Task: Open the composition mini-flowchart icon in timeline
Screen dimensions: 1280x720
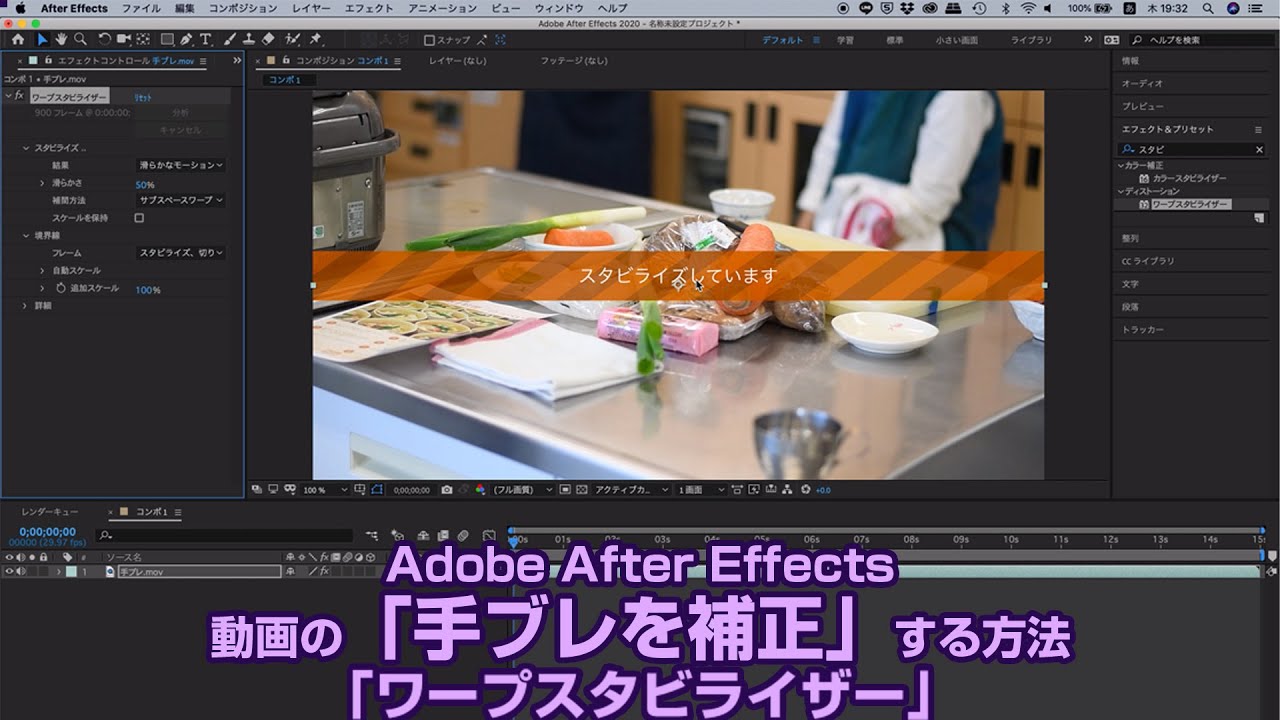Action: pos(372,536)
